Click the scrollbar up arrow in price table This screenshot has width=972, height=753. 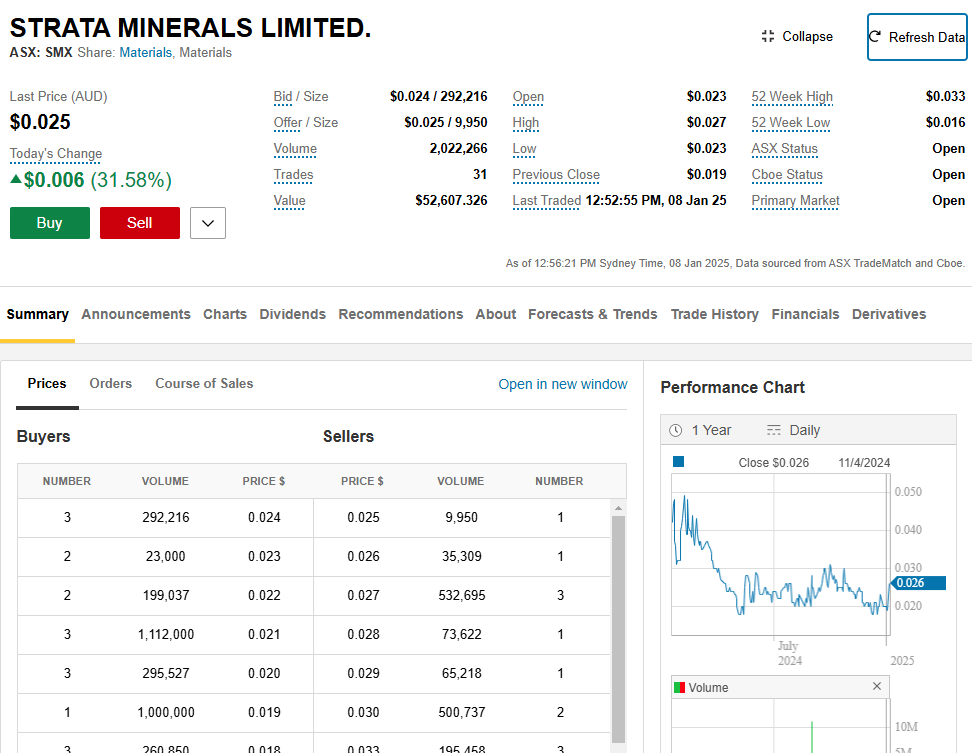pyautogui.click(x=618, y=508)
